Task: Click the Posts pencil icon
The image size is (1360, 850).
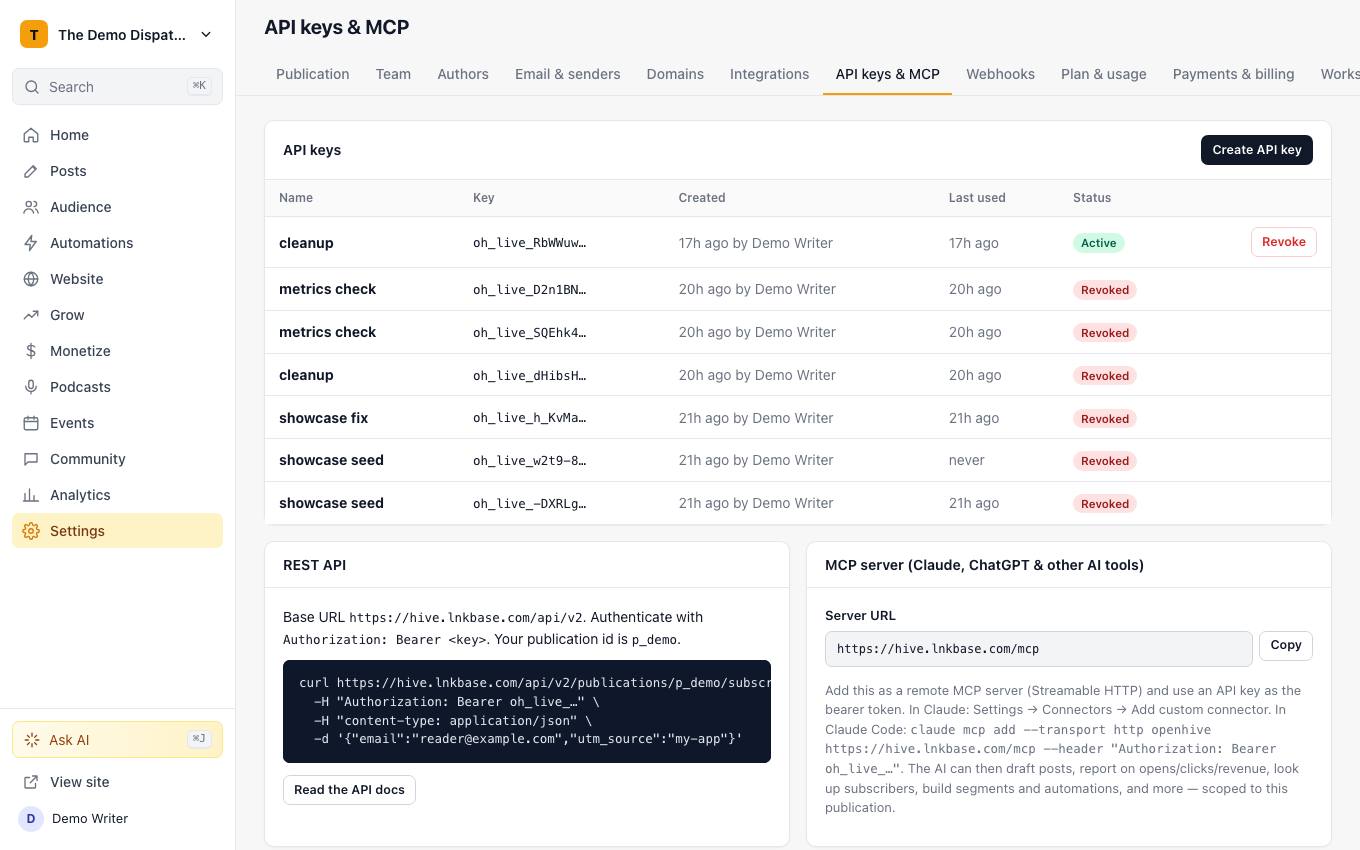Action: point(31,171)
